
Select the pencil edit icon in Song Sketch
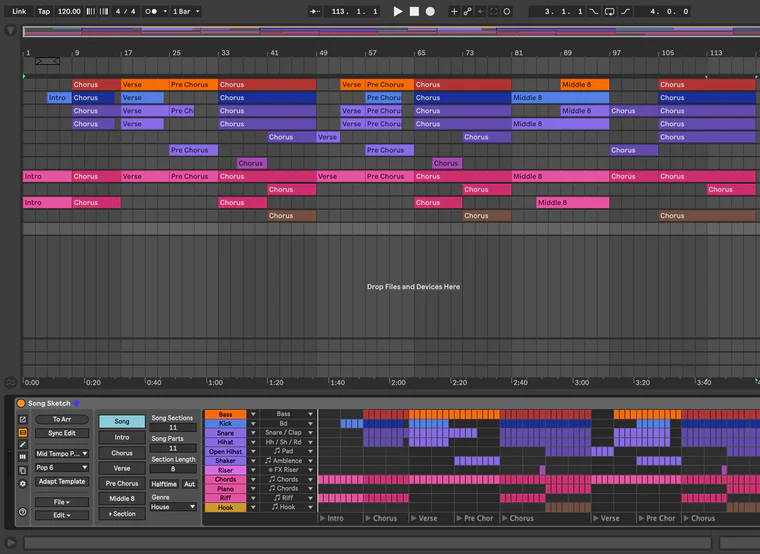[22, 444]
